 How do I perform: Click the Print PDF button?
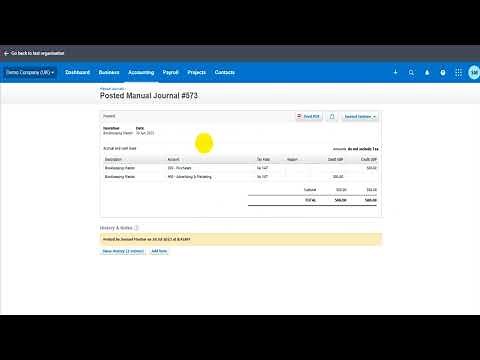click(x=309, y=116)
